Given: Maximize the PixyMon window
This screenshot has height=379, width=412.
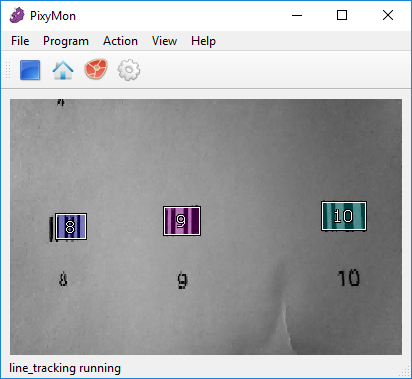Looking at the screenshot, I should click(342, 15).
